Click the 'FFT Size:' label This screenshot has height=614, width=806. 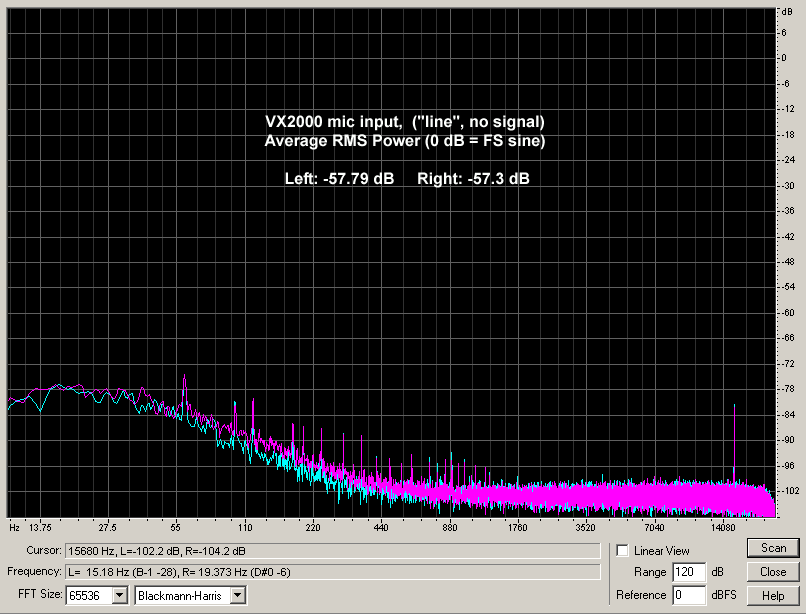coord(40,594)
